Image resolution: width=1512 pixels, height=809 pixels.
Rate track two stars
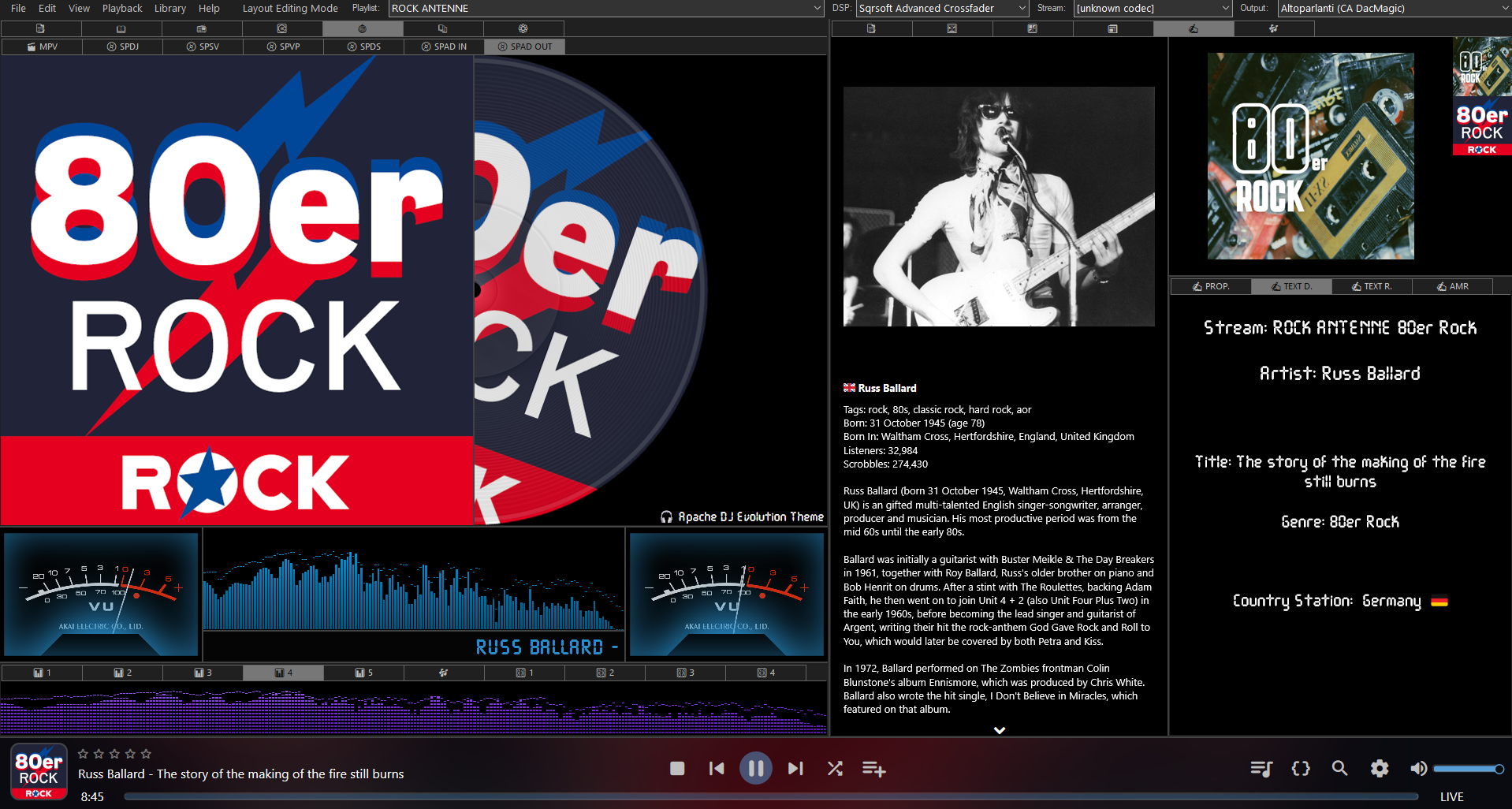click(99, 754)
